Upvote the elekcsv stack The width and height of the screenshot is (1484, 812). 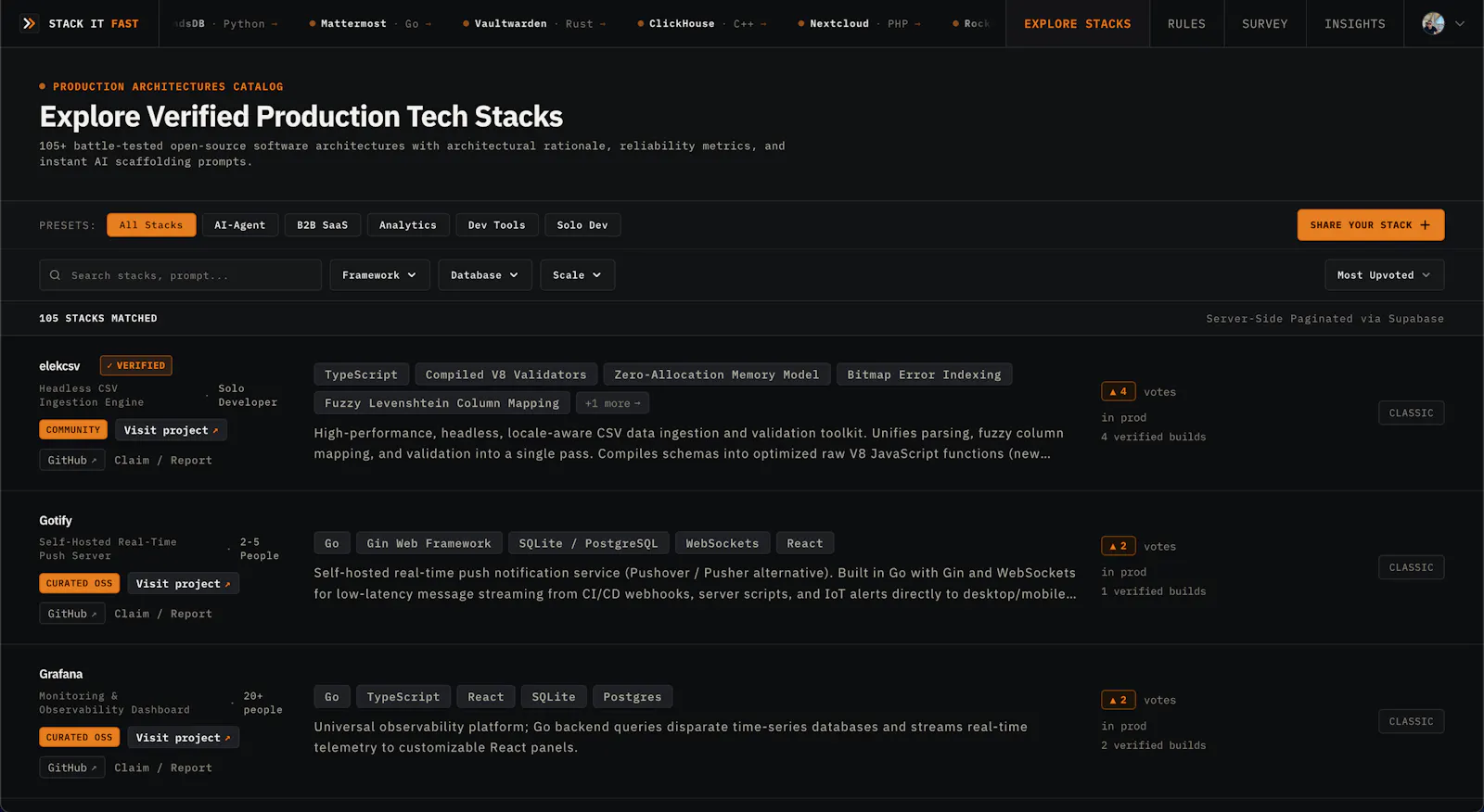1118,391
